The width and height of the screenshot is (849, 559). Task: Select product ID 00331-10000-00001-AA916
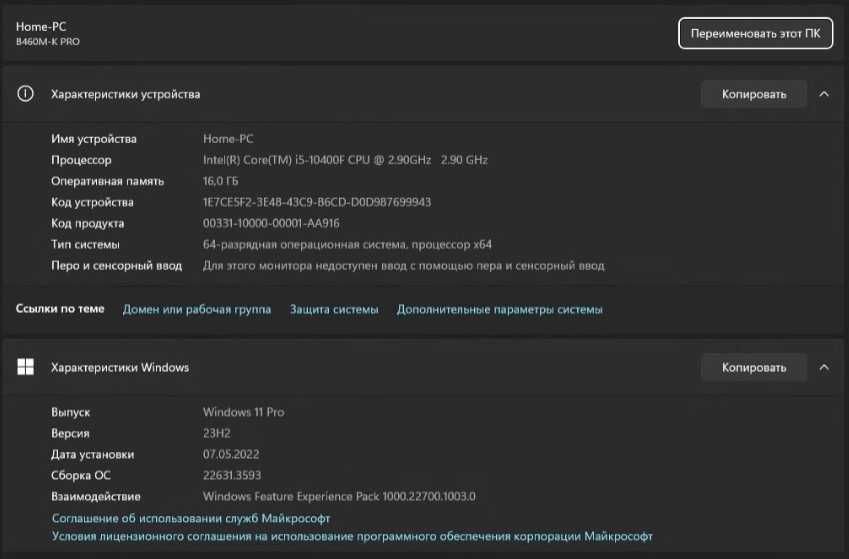point(271,223)
